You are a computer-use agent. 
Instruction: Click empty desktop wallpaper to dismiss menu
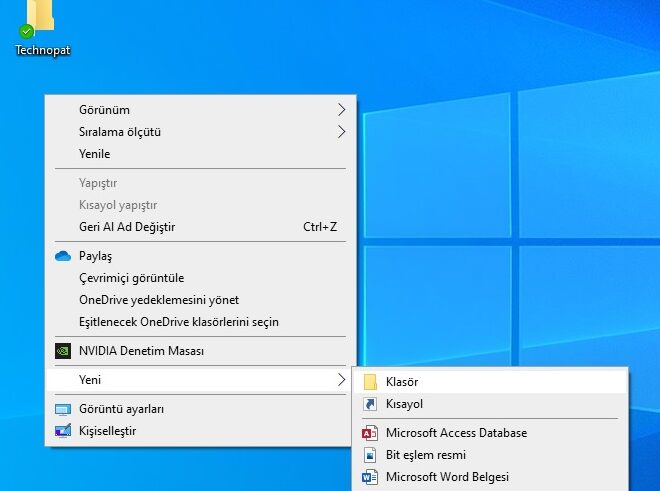pos(500,200)
